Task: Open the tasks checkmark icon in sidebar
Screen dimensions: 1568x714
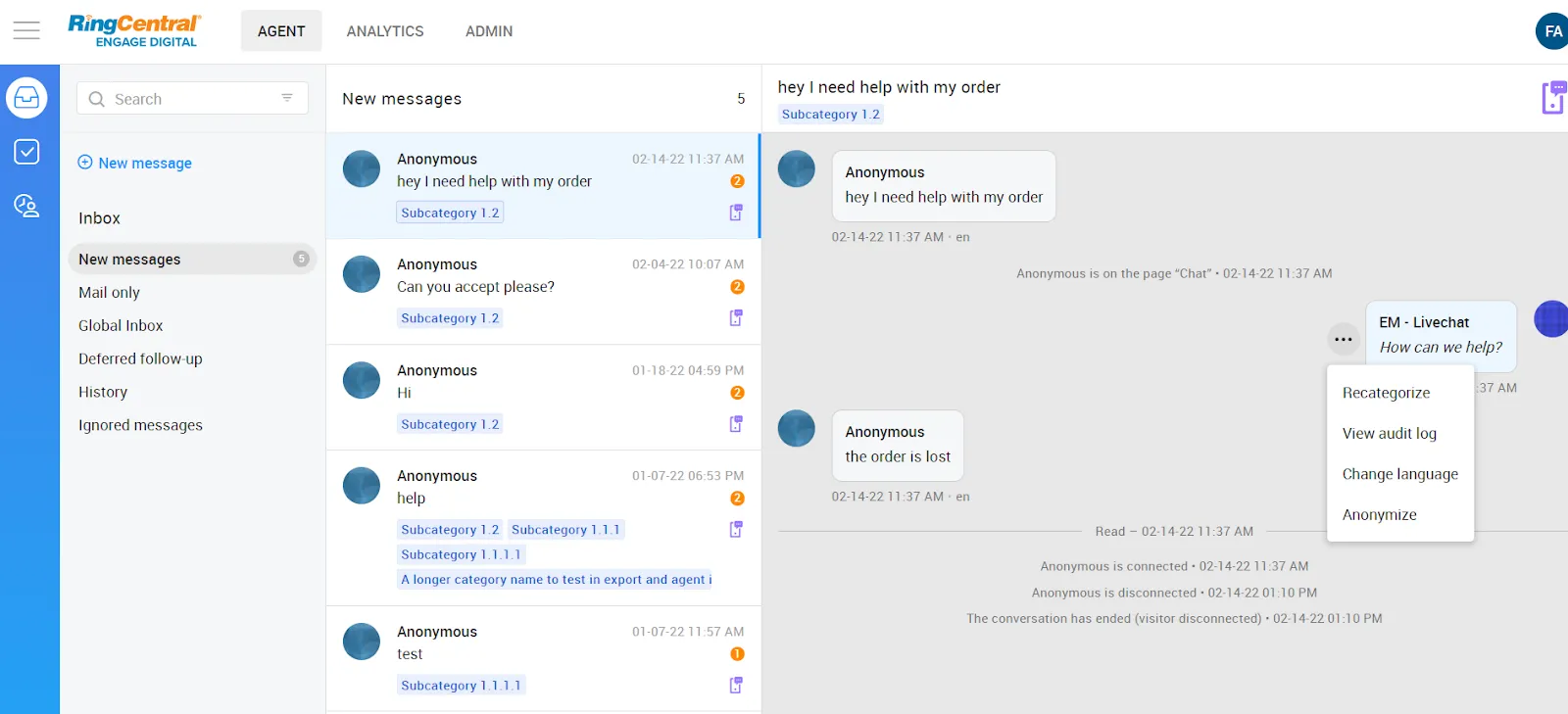Action: (26, 152)
